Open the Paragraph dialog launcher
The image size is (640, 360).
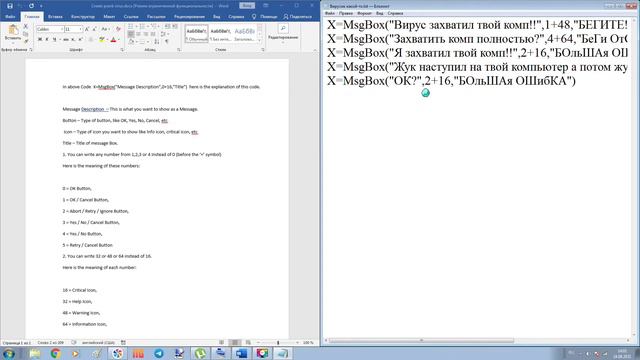coord(179,50)
